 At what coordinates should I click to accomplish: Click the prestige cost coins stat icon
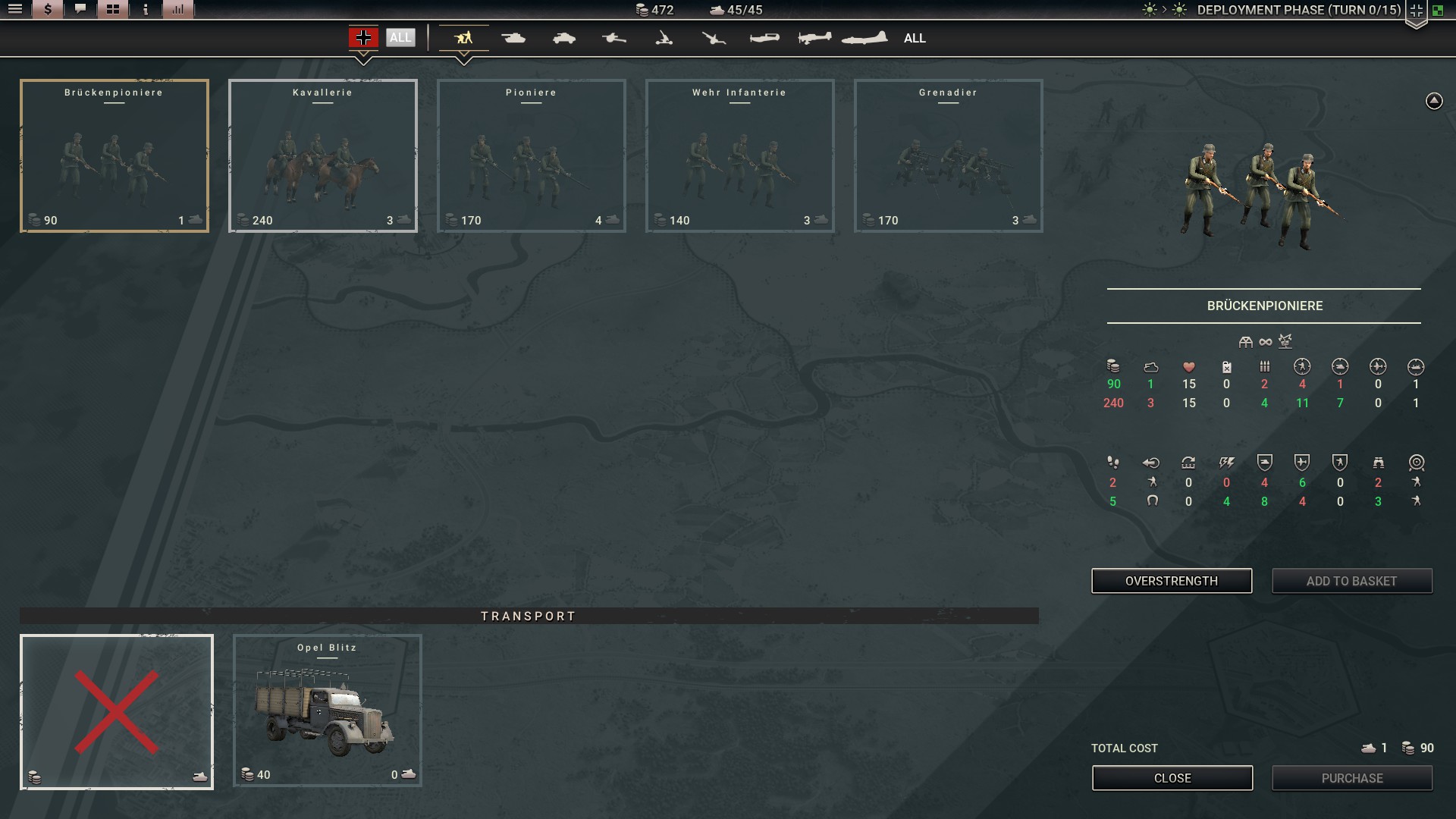(x=1113, y=366)
